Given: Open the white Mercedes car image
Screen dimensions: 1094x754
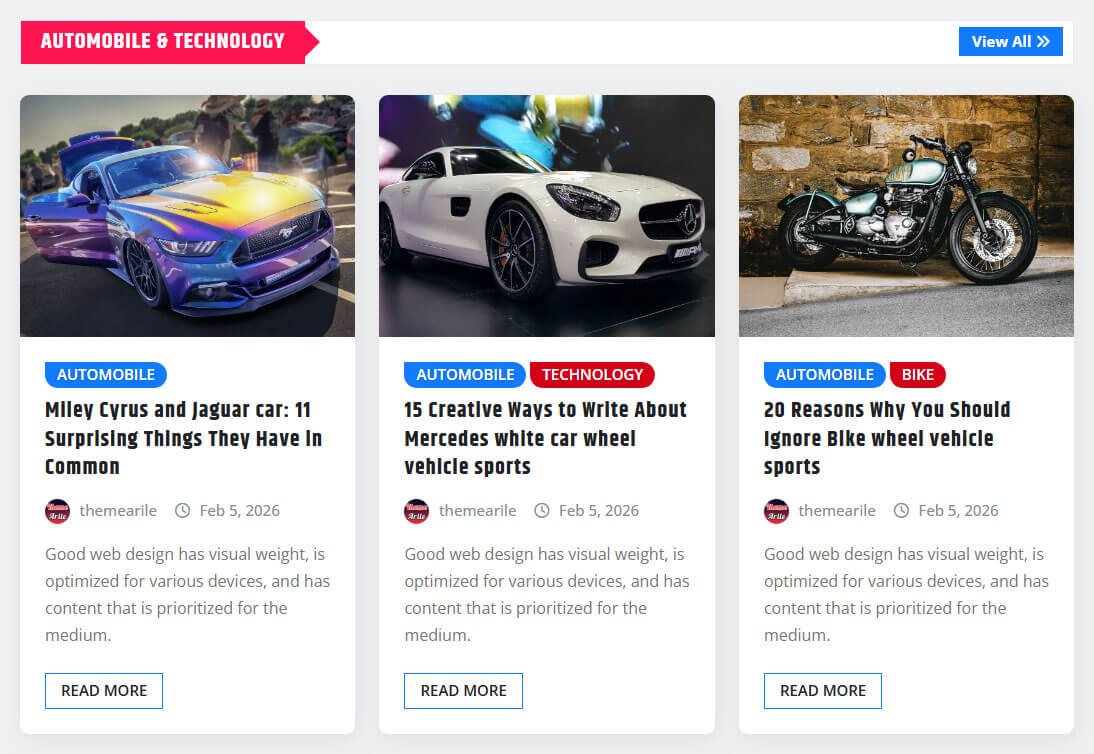Looking at the screenshot, I should (547, 216).
